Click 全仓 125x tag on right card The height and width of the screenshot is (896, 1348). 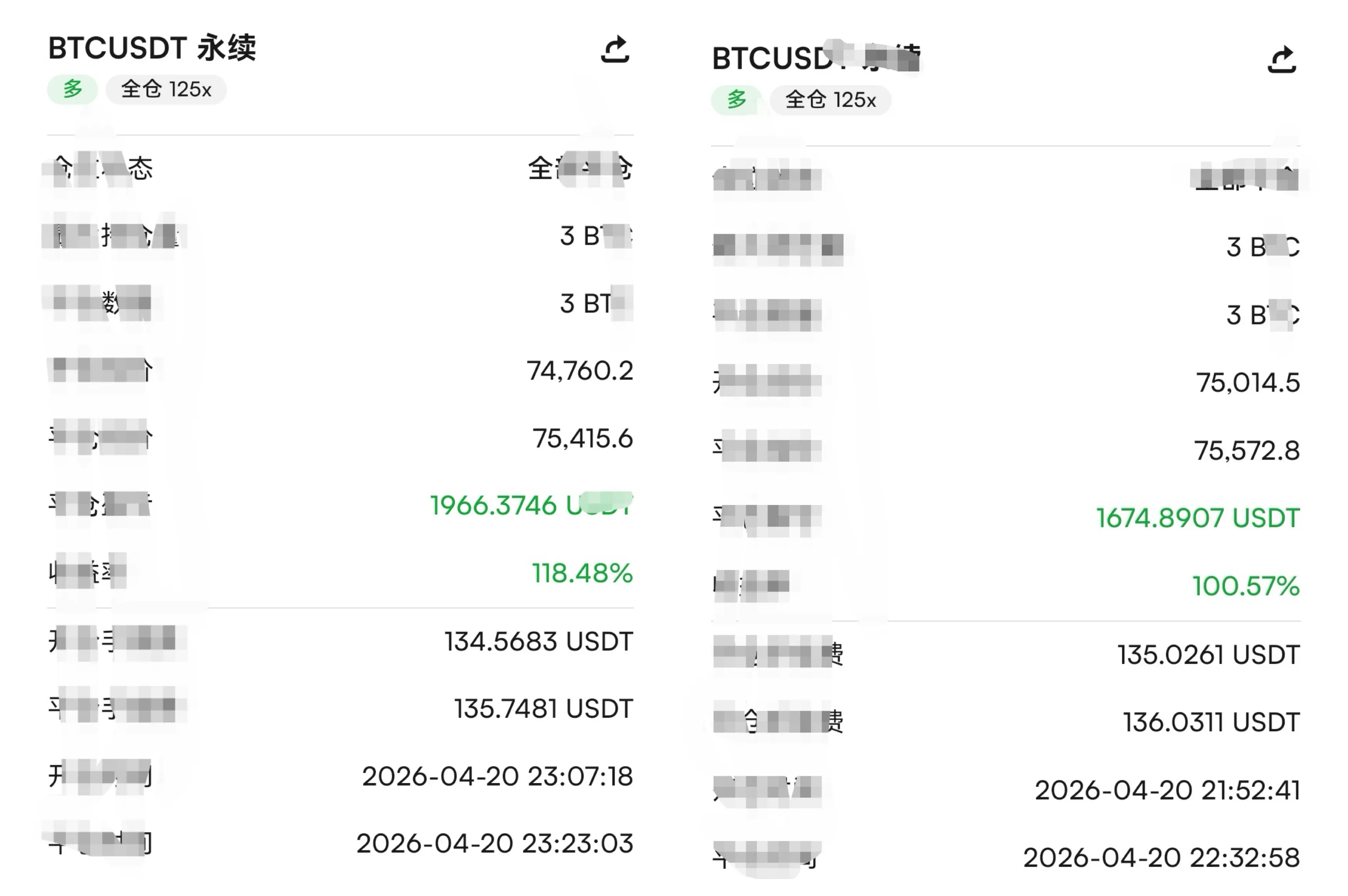coord(830,100)
